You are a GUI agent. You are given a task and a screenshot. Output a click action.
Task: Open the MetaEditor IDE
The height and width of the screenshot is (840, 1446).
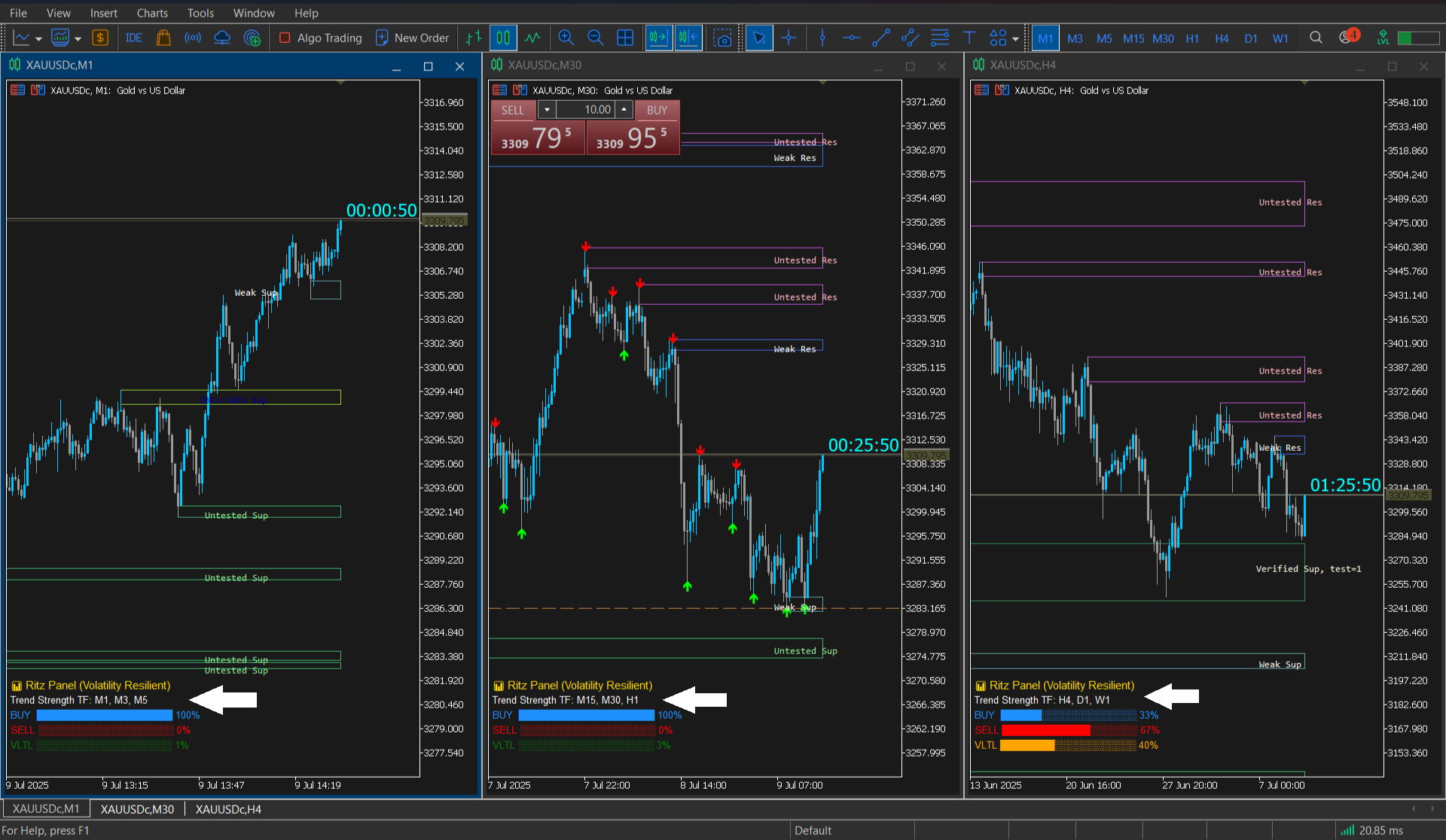133,38
